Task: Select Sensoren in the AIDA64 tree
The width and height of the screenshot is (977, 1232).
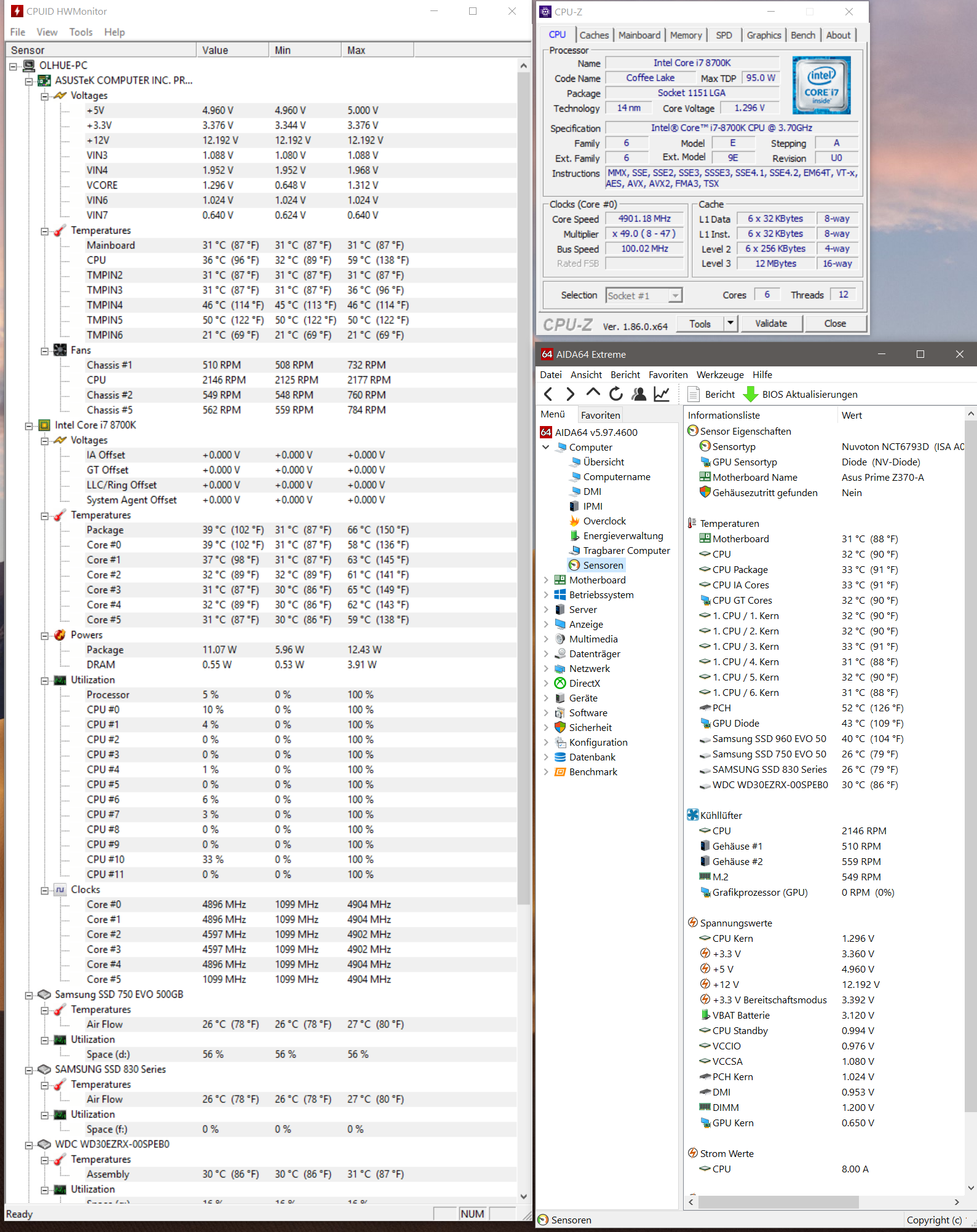Action: [603, 565]
